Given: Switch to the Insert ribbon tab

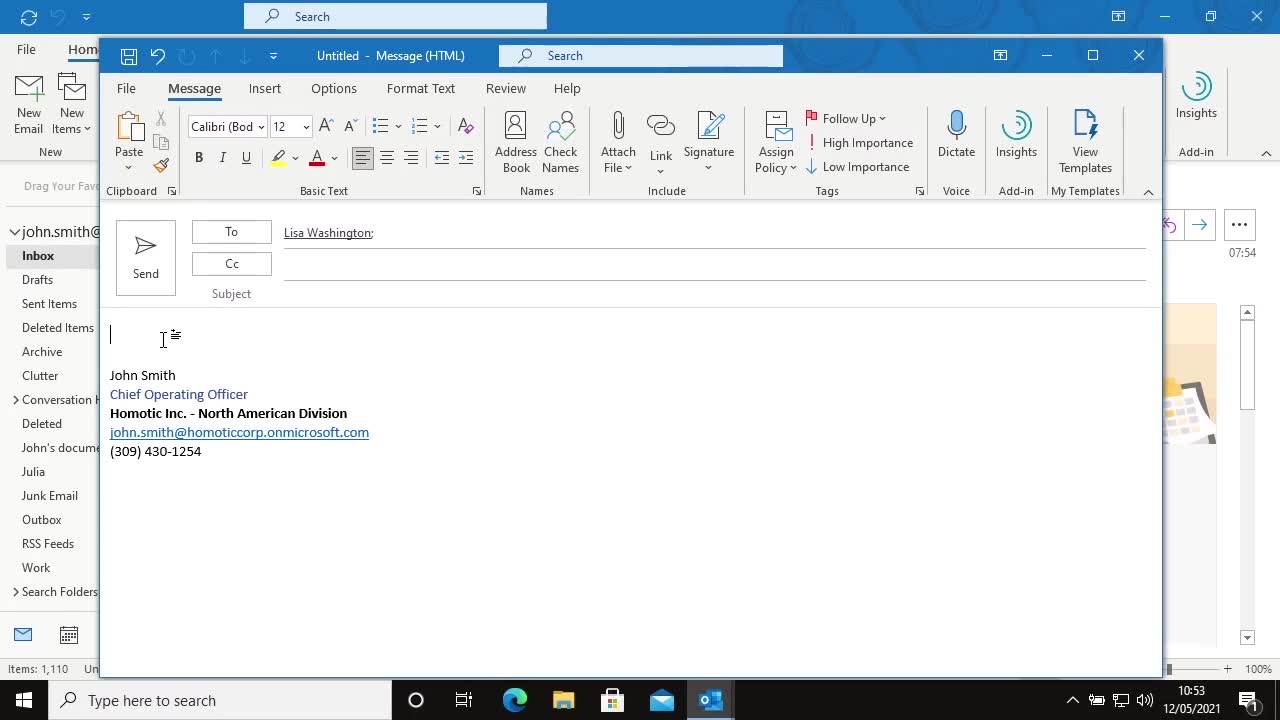Looking at the screenshot, I should (265, 89).
